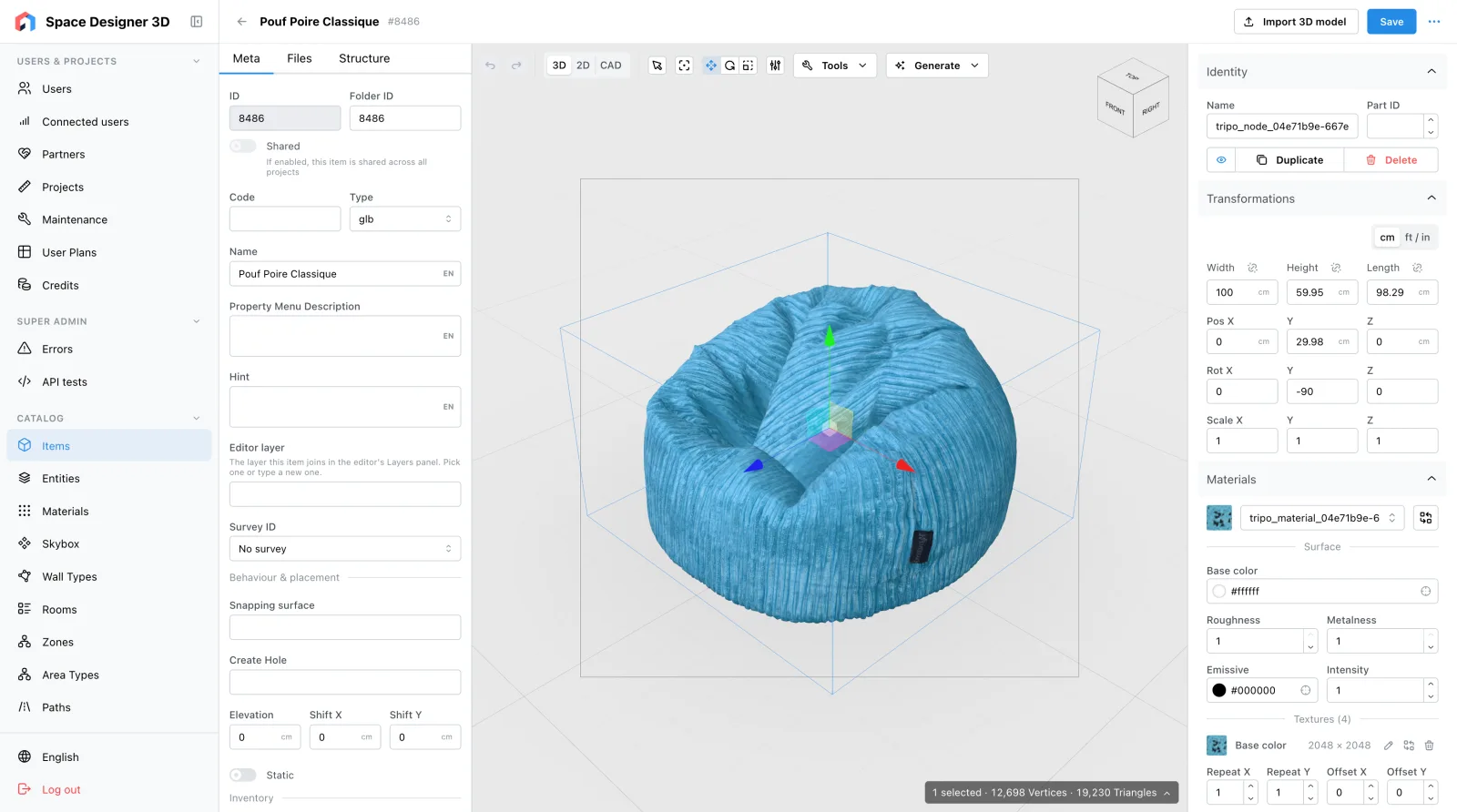Click the focus-on-selection frame icon

click(685, 66)
